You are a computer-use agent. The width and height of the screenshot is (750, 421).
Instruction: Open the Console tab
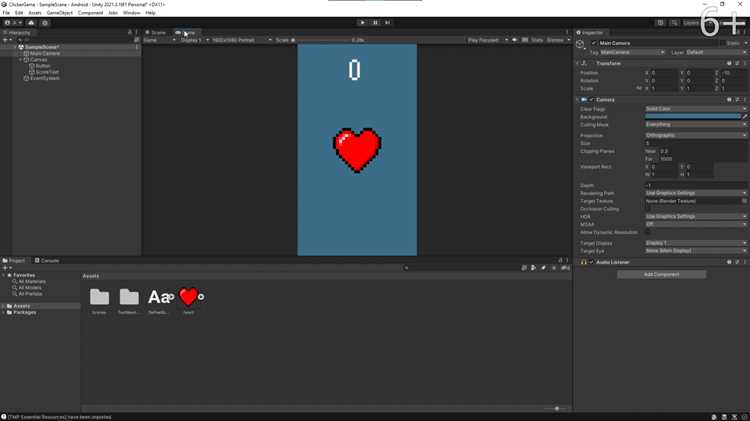pos(47,261)
